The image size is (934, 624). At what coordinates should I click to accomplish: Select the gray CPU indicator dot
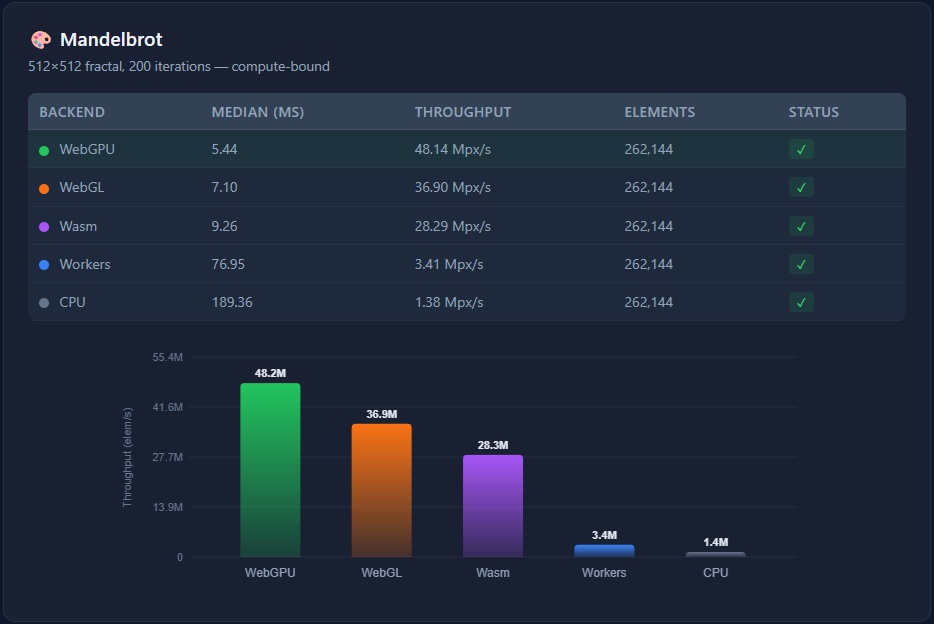[42, 302]
